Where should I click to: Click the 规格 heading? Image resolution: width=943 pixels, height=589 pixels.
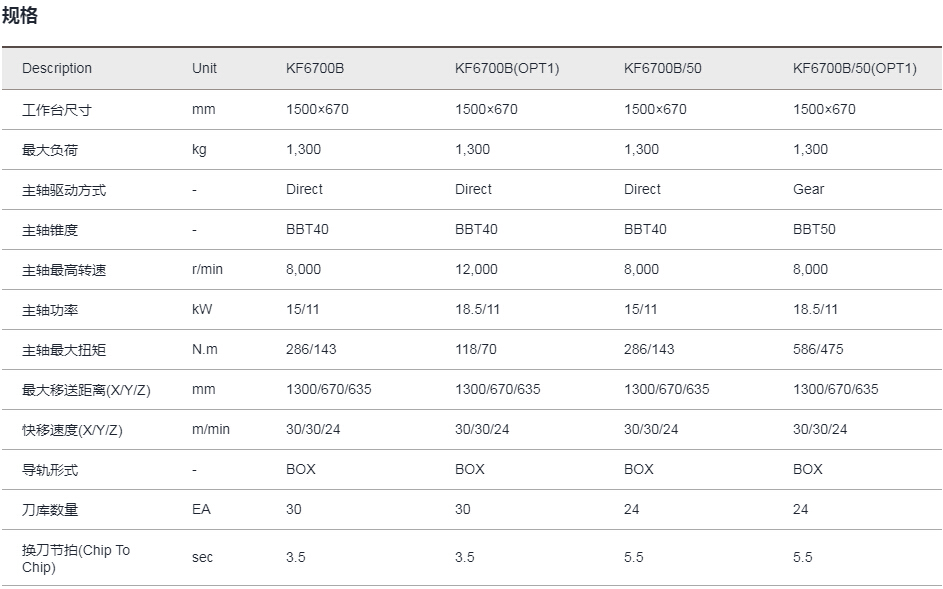click(x=20, y=15)
